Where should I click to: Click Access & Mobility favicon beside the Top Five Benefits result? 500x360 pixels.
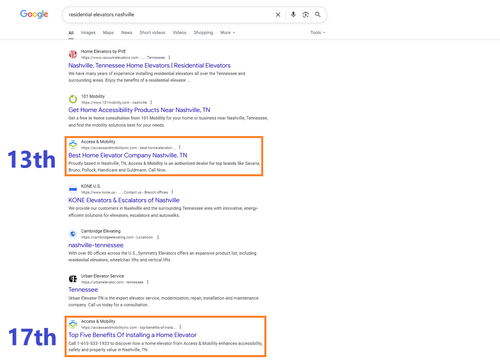[73, 324]
